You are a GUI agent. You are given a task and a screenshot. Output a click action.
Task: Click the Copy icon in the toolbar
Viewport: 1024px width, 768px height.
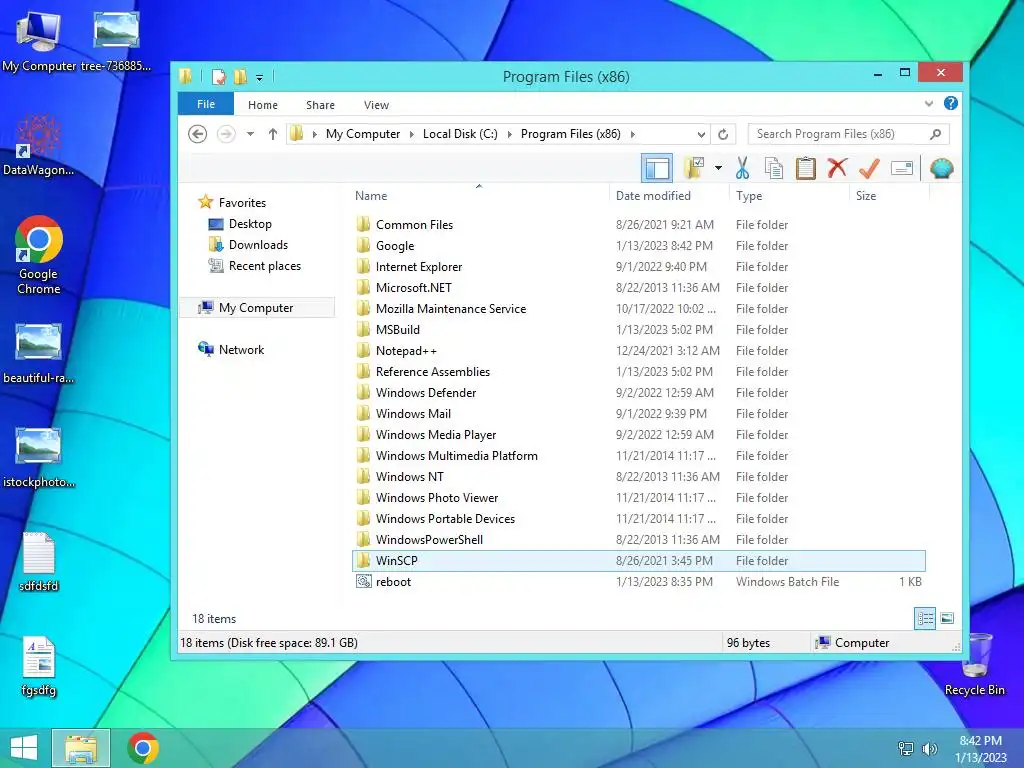[x=774, y=168]
